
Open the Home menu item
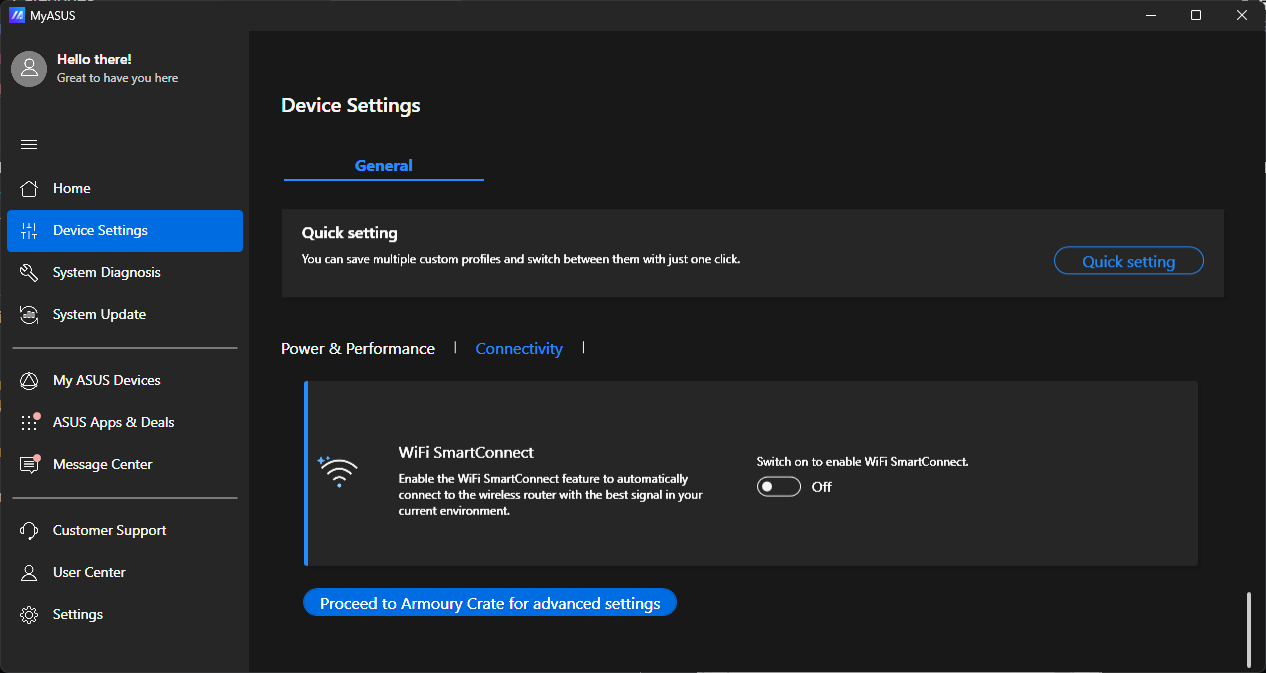pyautogui.click(x=125, y=188)
